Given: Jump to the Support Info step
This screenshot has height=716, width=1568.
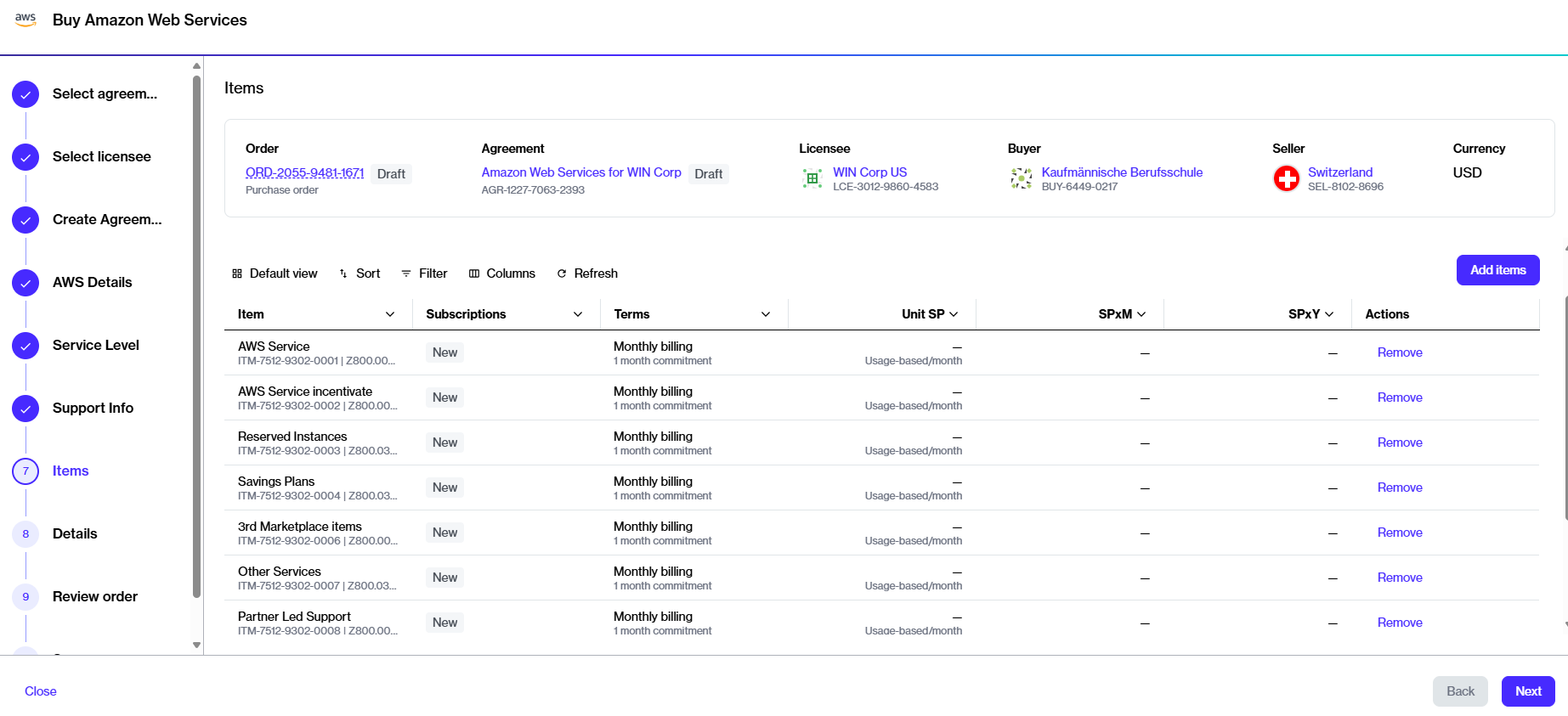Looking at the screenshot, I should [x=93, y=408].
